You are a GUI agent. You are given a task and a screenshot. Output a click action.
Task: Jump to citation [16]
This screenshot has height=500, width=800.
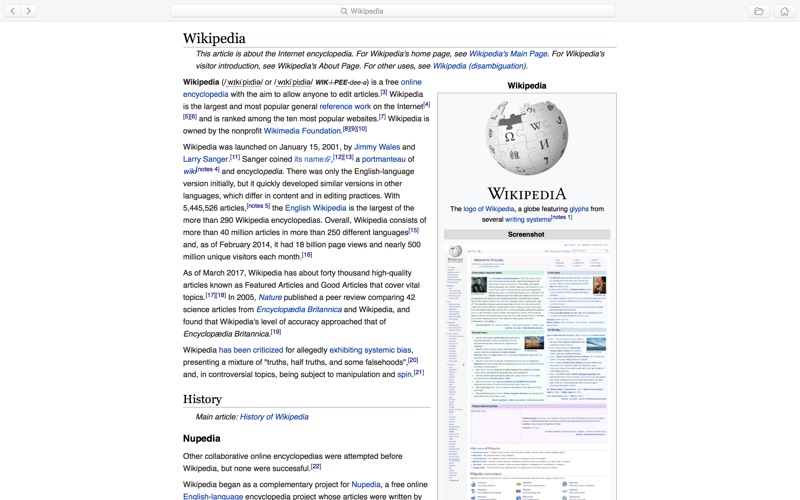(x=307, y=255)
